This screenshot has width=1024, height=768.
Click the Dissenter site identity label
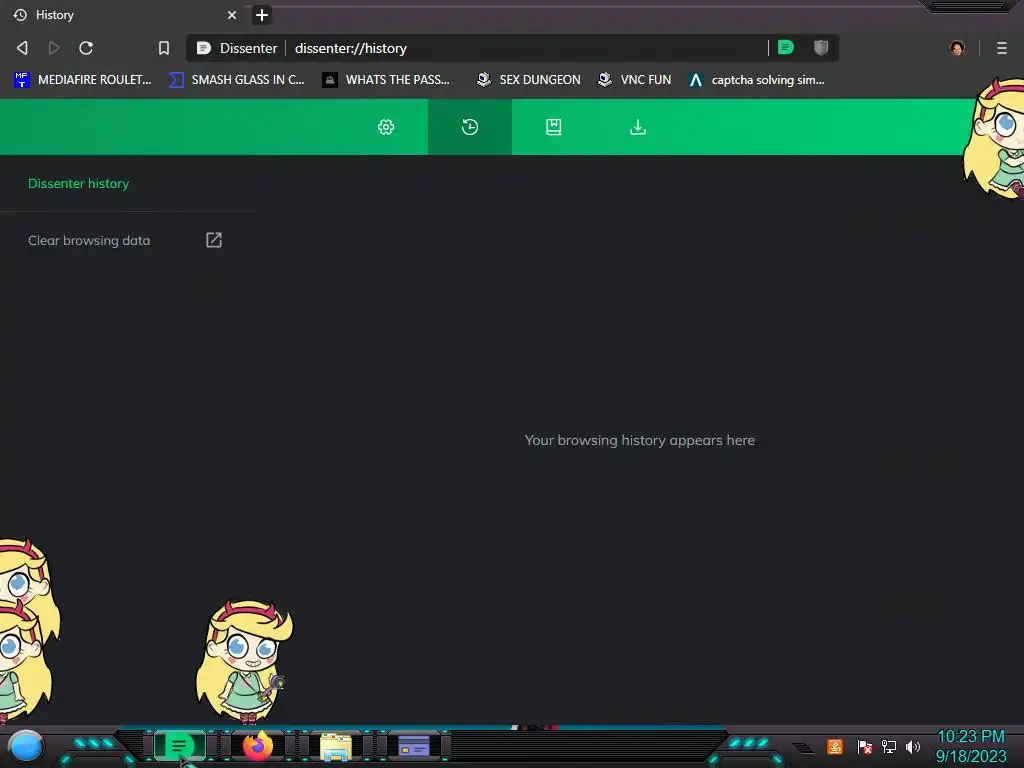pos(237,48)
